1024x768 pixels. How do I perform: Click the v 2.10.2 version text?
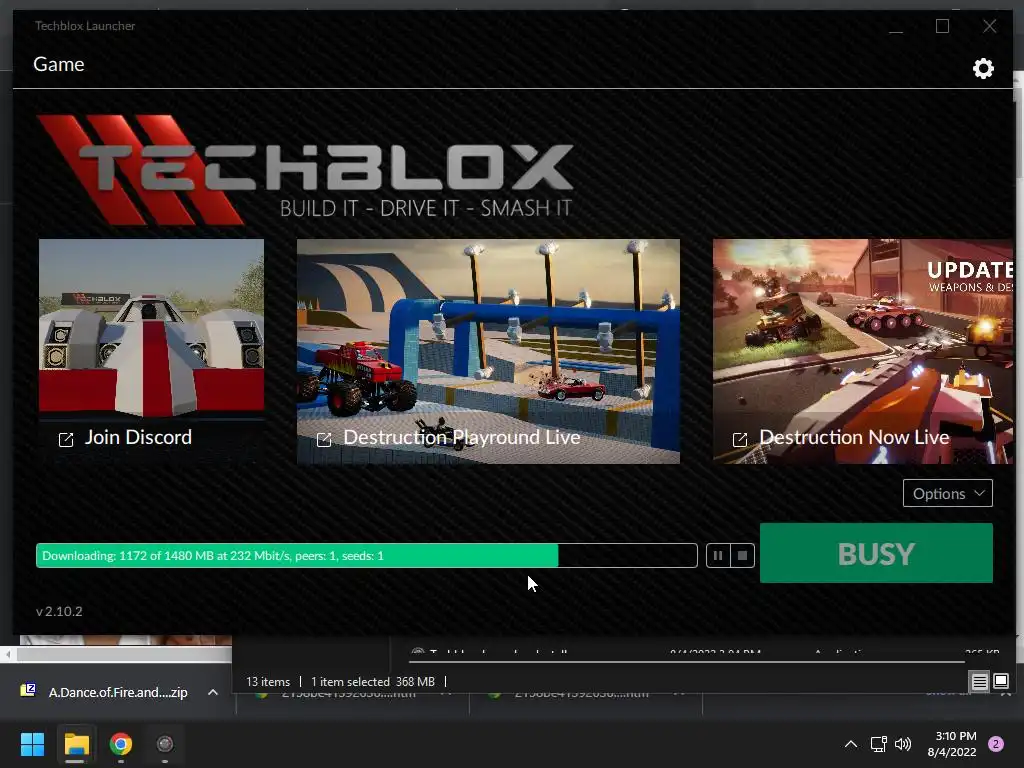click(x=59, y=611)
